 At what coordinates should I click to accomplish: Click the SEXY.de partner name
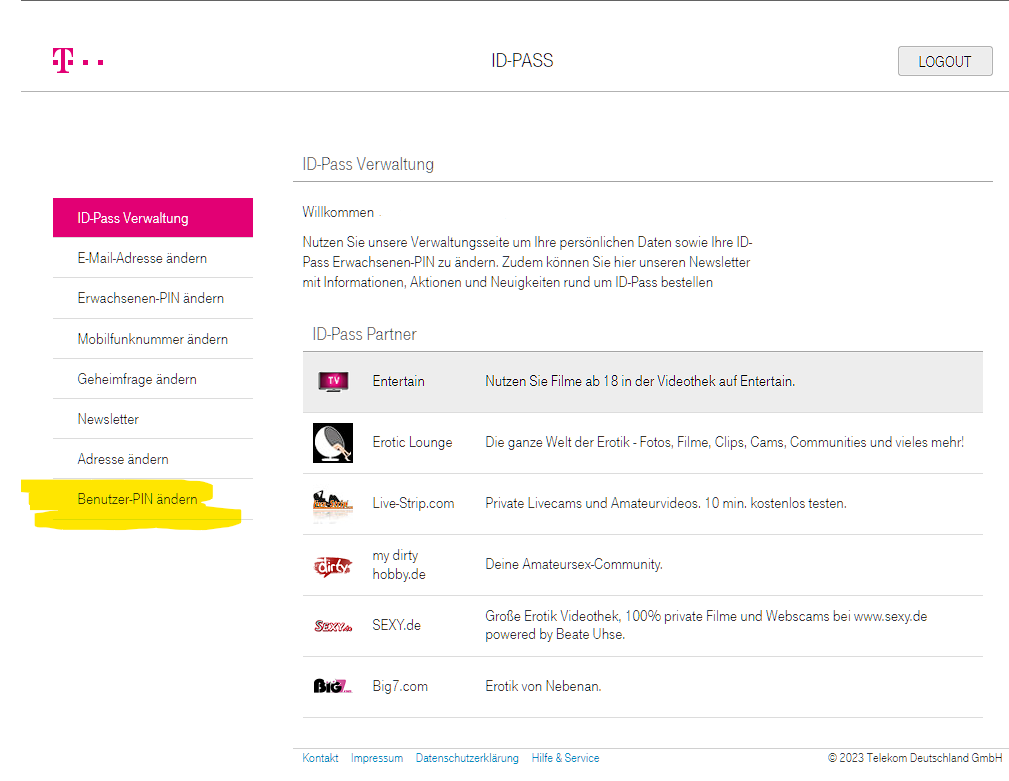click(396, 625)
